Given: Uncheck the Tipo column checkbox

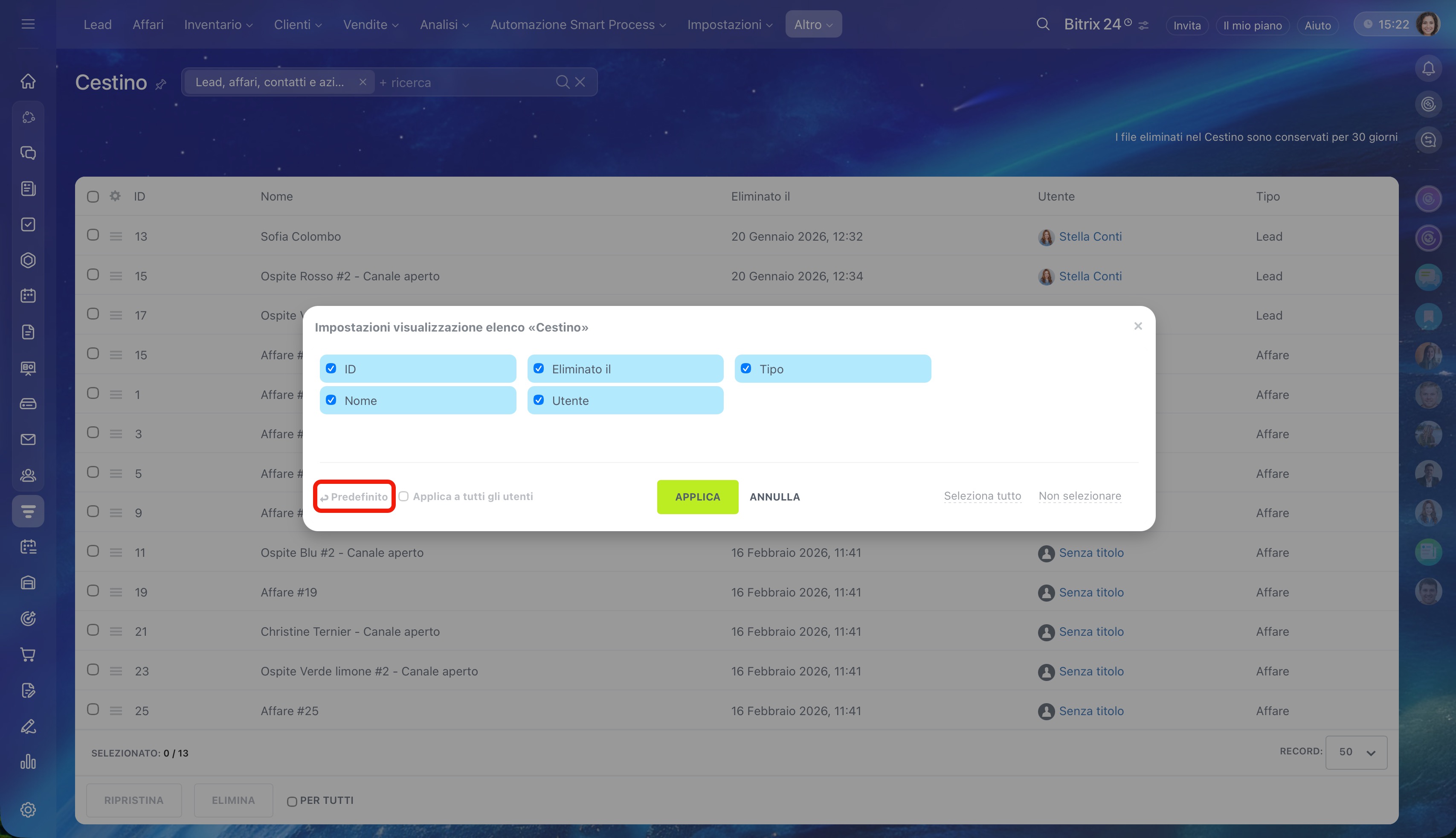Looking at the screenshot, I should [745, 368].
